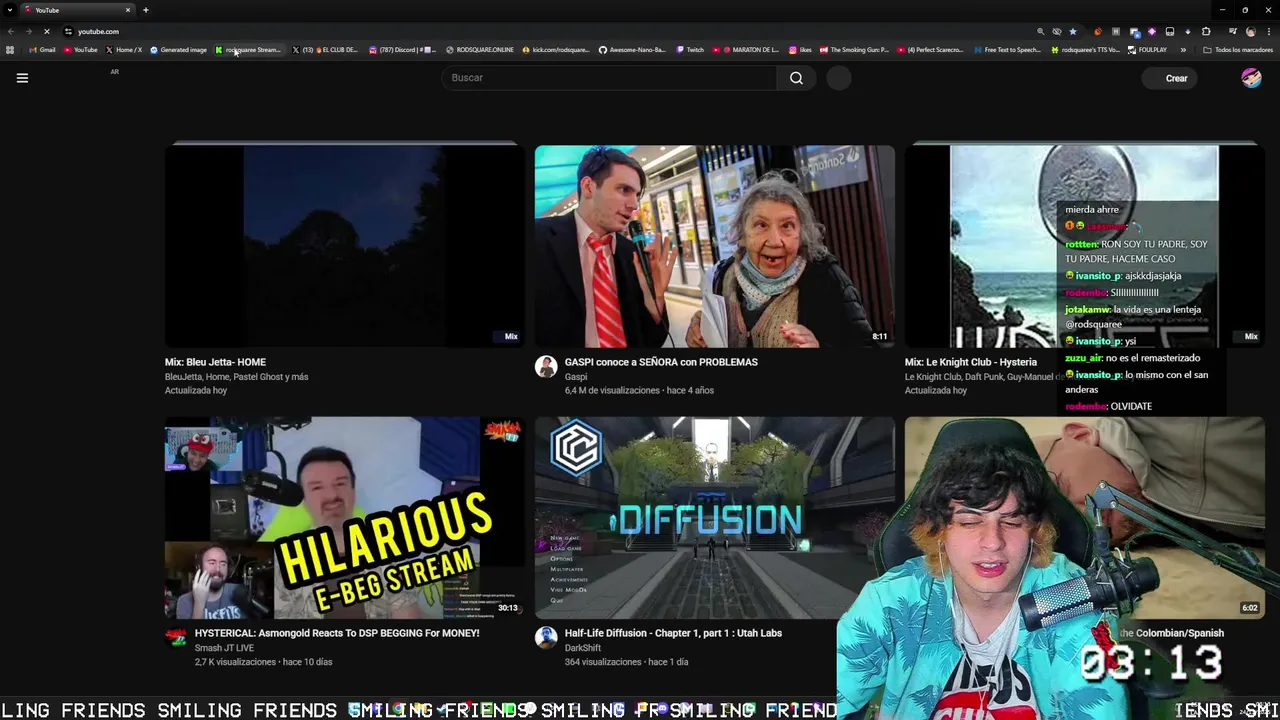
Task: Open the EL CLUB DE... X bookmark
Action: (325, 50)
